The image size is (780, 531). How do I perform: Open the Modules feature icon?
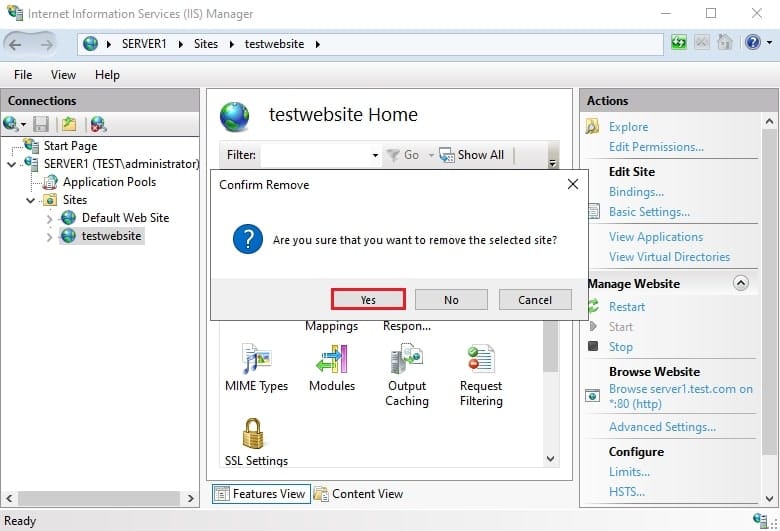tap(332, 368)
